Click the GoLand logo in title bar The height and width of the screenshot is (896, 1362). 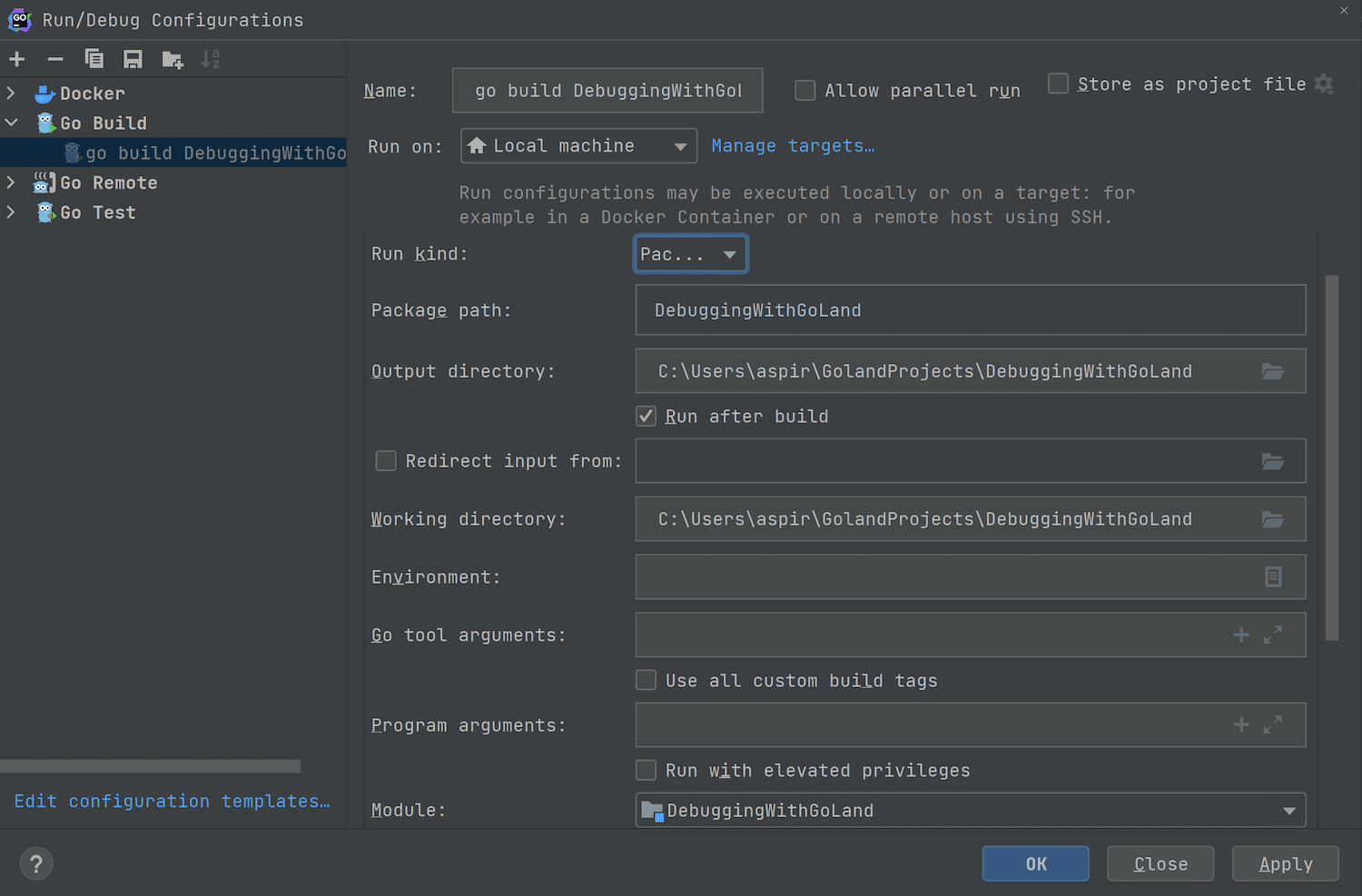coord(20,19)
